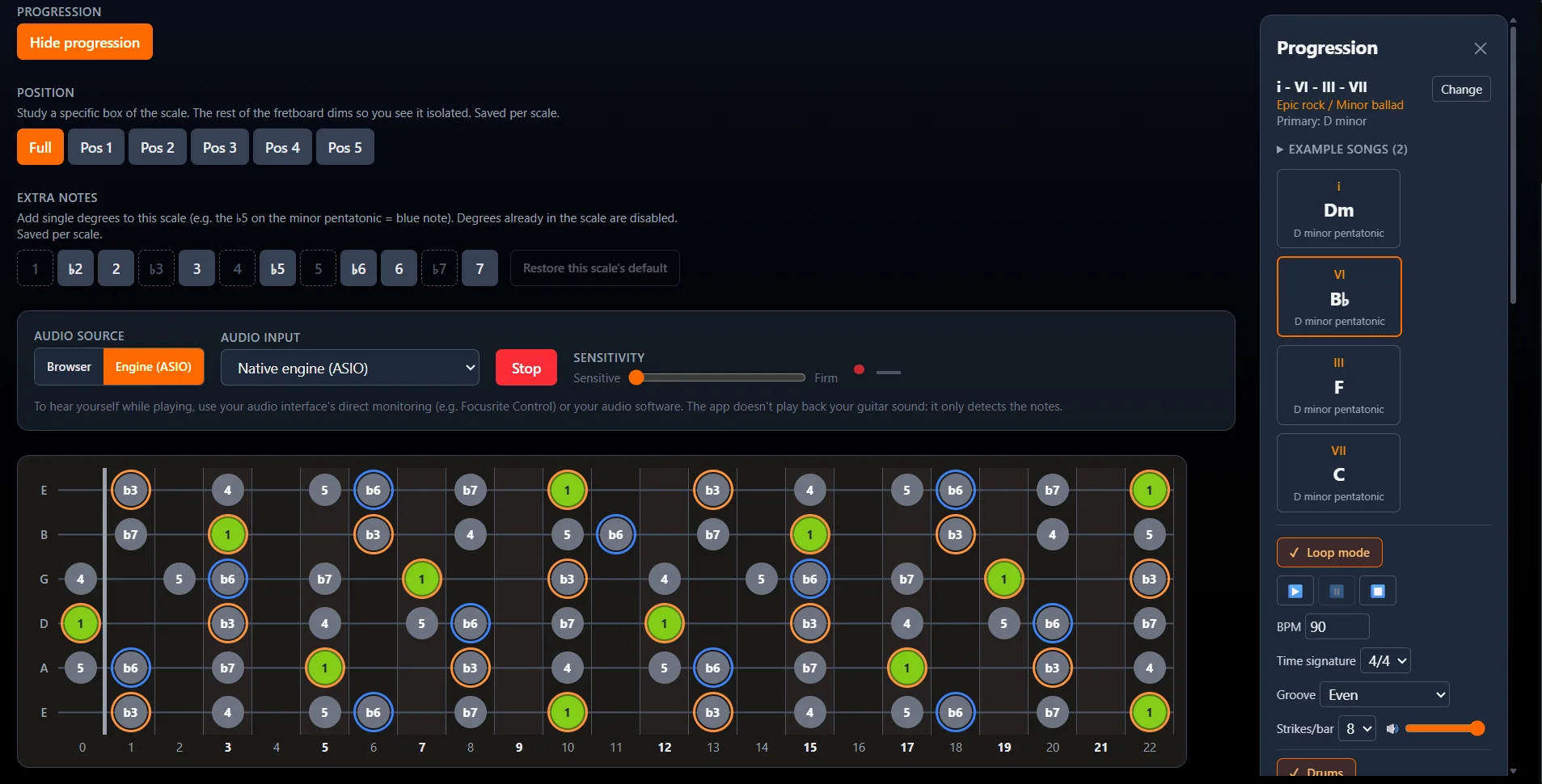Screen dimensions: 1542x784
Task: Open the Time signature dropdown
Action: [x=1385, y=661]
